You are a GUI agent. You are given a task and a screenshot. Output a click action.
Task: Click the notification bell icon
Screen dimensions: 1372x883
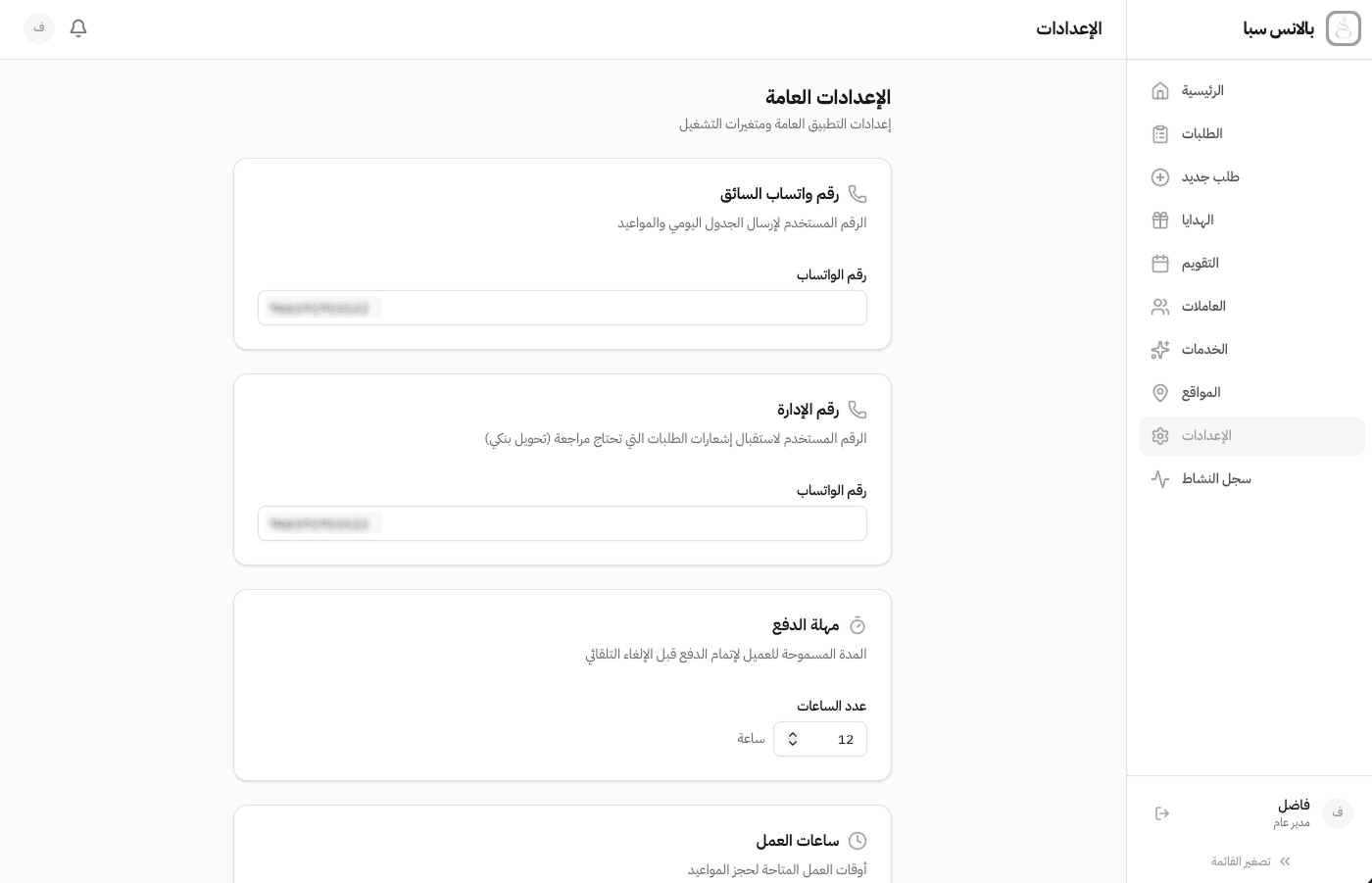click(78, 28)
